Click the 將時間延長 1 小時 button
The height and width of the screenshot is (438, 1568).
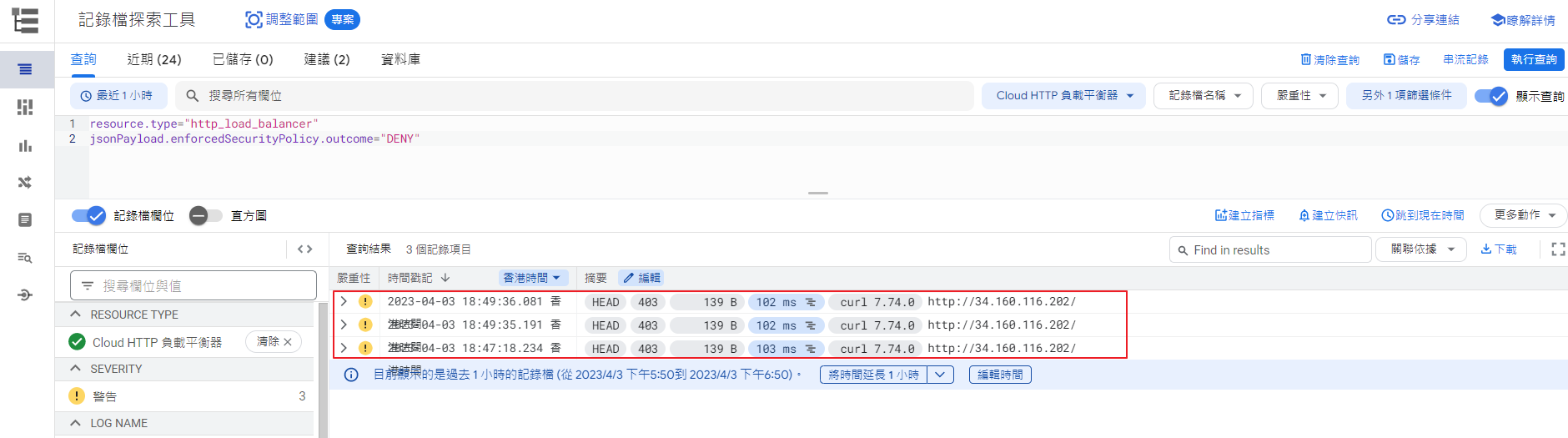(873, 375)
